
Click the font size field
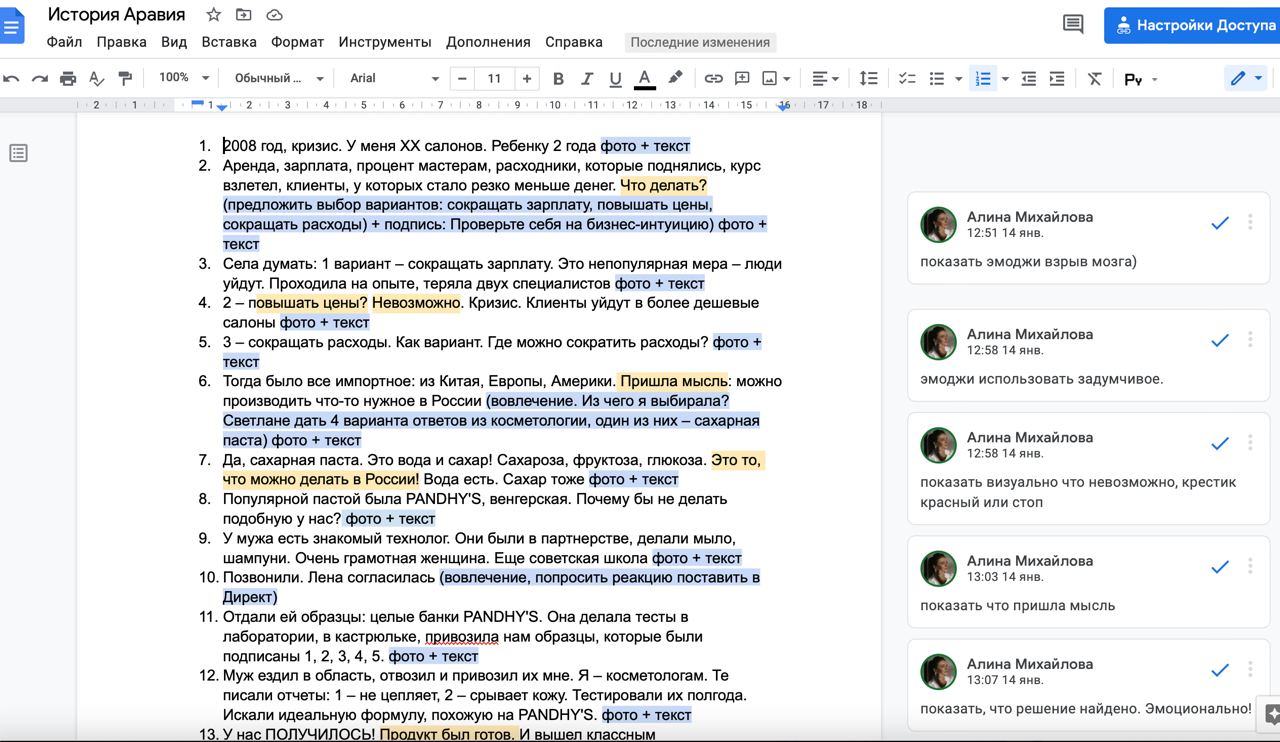[494, 78]
